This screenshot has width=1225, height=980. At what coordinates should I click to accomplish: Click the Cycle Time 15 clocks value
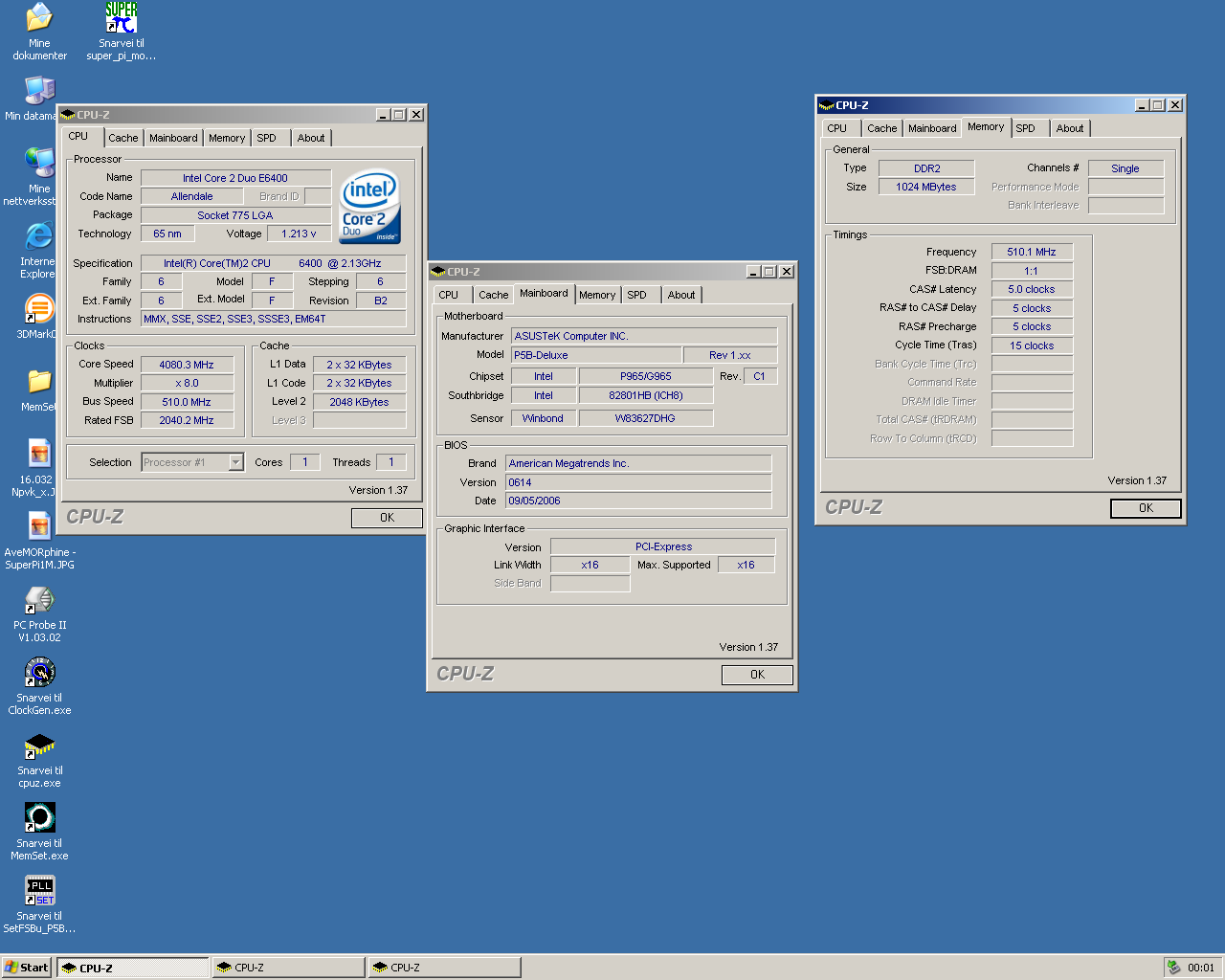point(1032,345)
